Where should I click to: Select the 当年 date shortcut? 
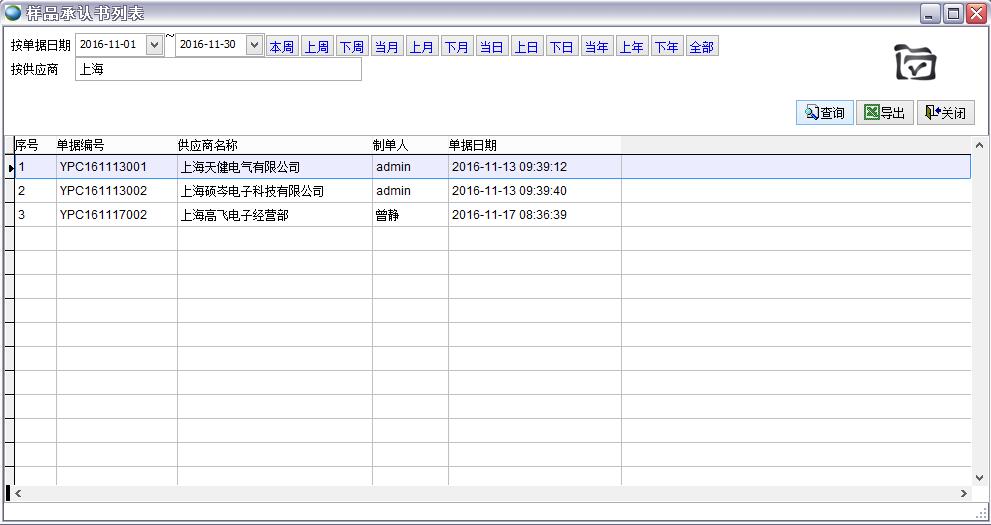click(x=597, y=47)
